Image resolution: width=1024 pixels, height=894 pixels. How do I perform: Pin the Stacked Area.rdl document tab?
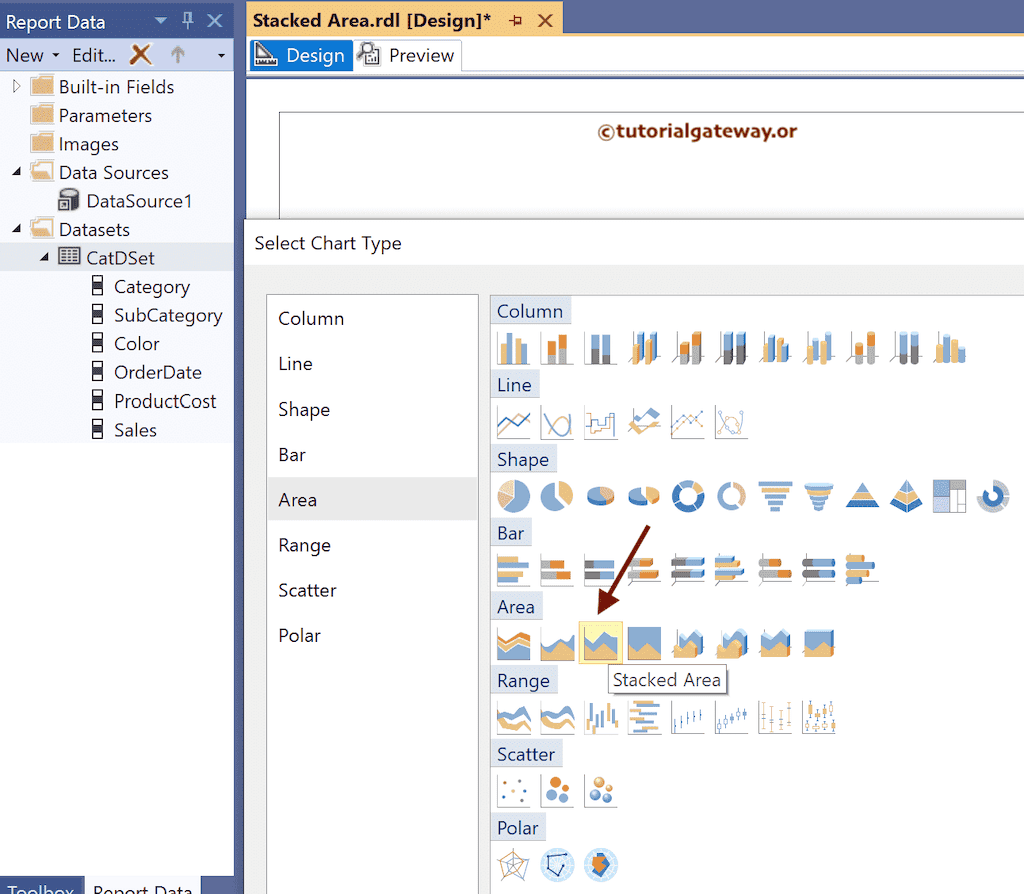pyautogui.click(x=516, y=20)
